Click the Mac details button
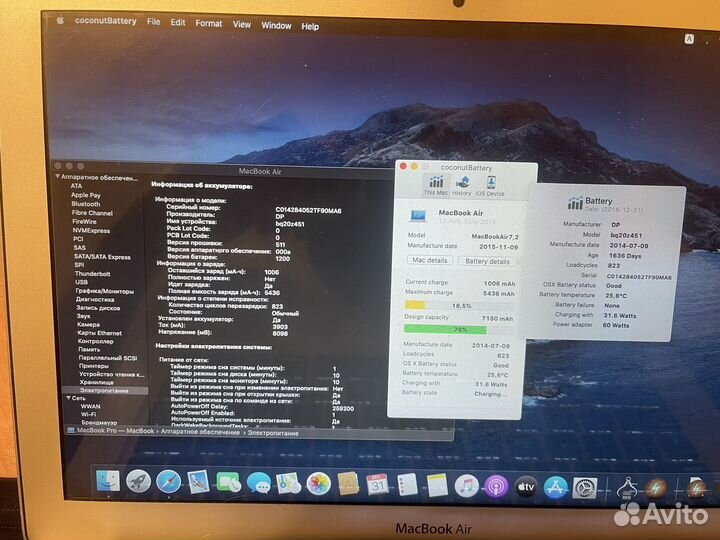This screenshot has height=540, width=720. [x=430, y=260]
